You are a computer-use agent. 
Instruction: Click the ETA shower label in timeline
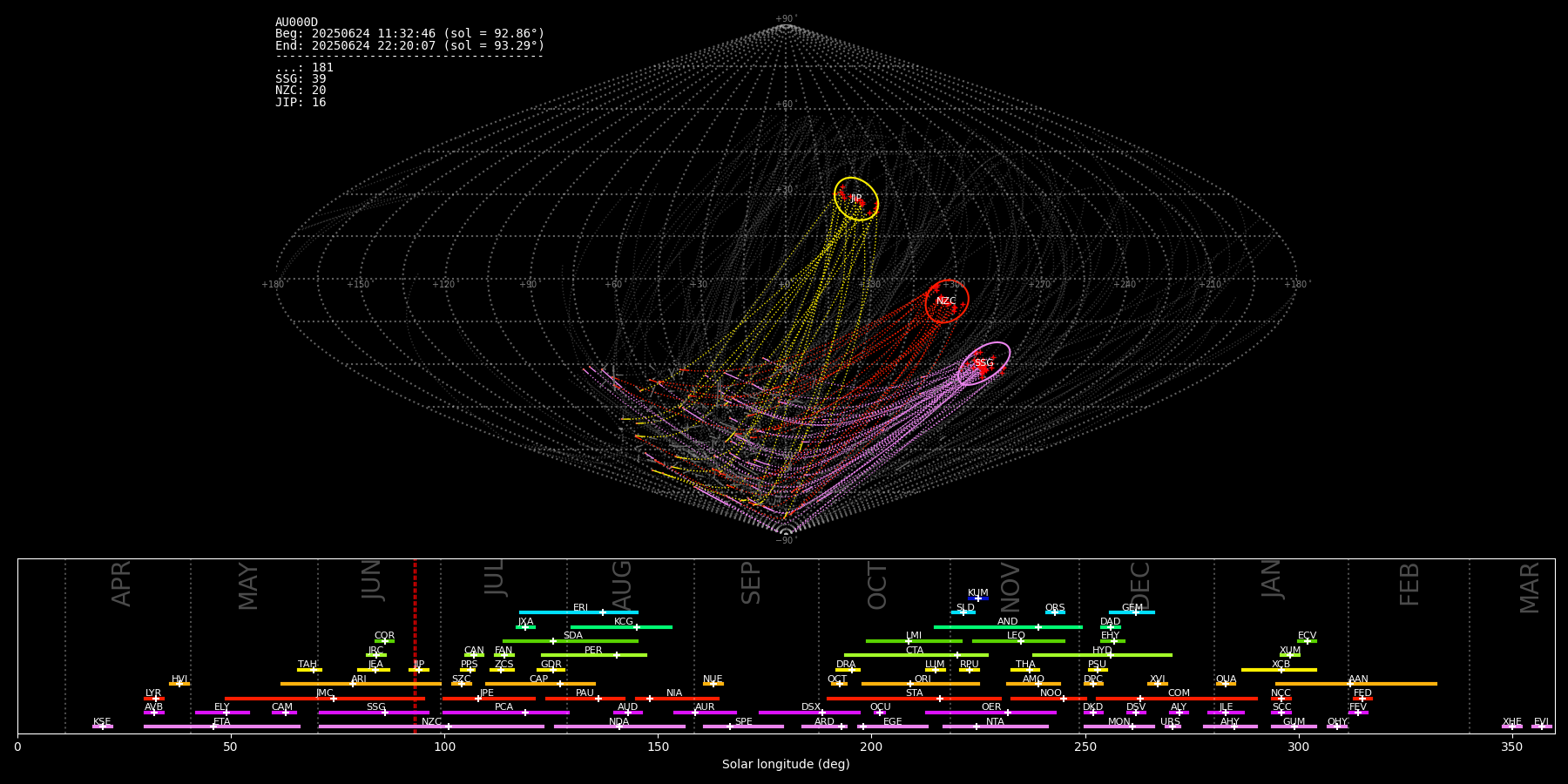222,722
